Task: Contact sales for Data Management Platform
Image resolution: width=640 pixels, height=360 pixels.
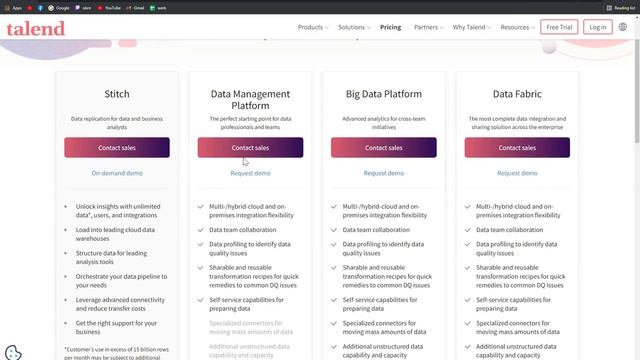Action: (x=250, y=148)
